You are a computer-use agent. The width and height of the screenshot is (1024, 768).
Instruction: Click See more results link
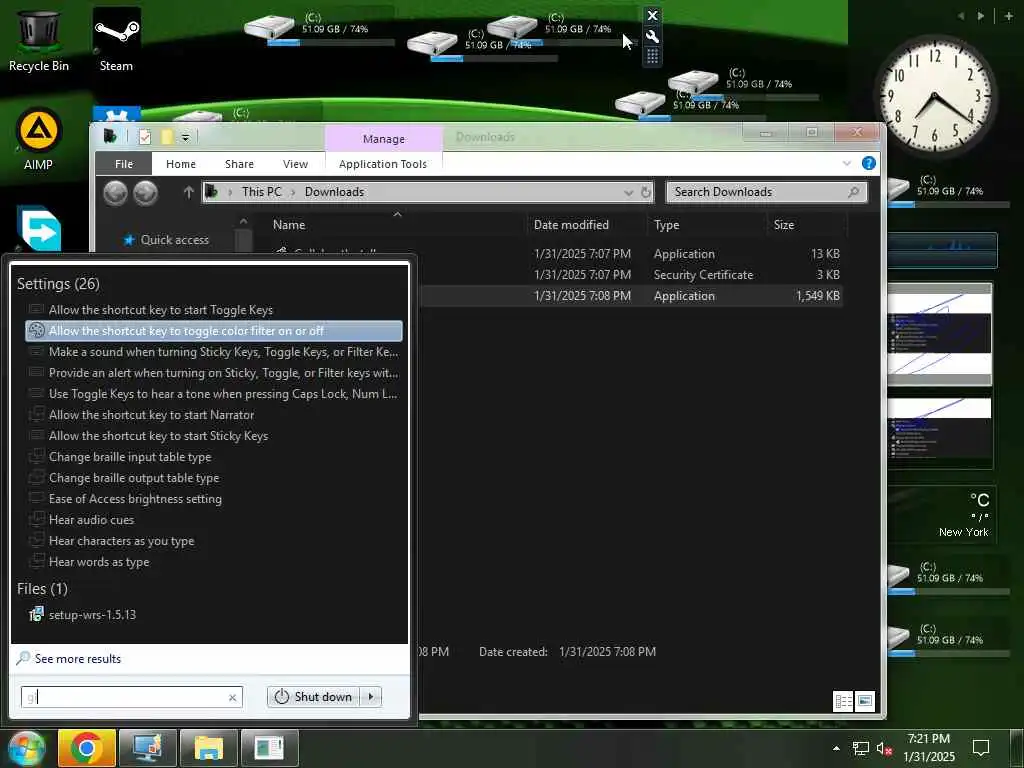coord(78,658)
